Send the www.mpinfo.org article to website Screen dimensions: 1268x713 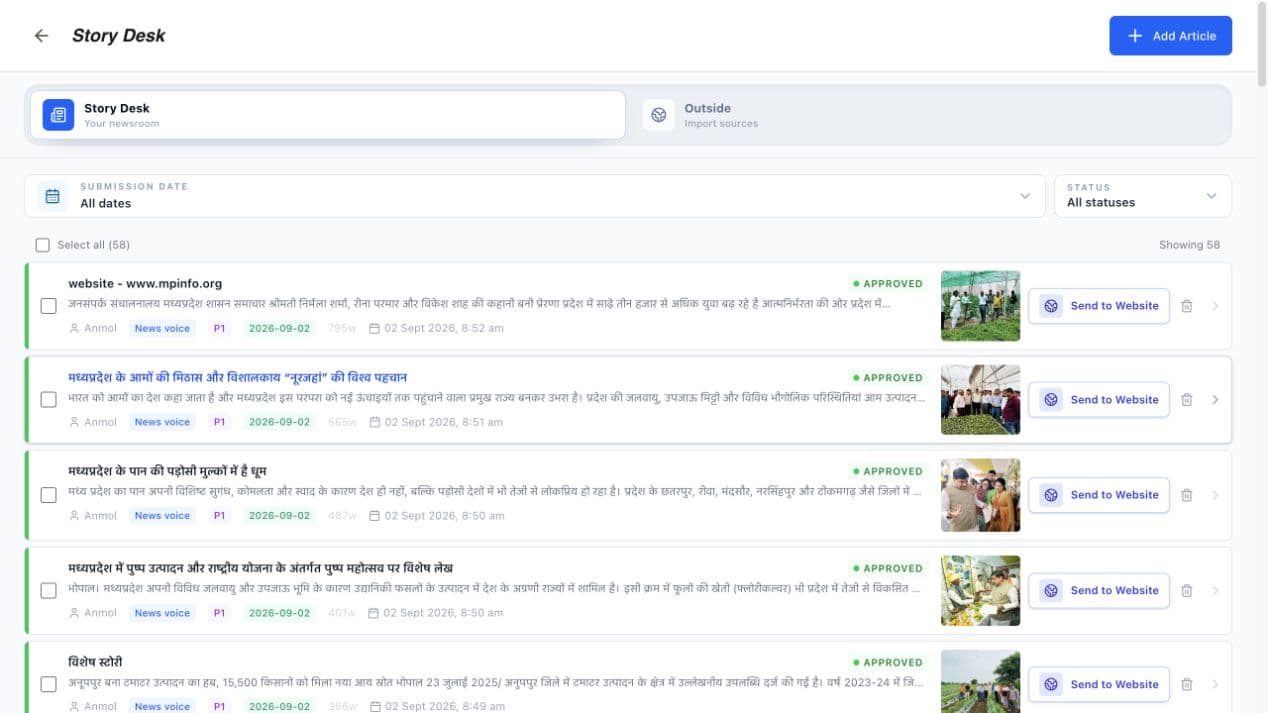coord(1099,306)
